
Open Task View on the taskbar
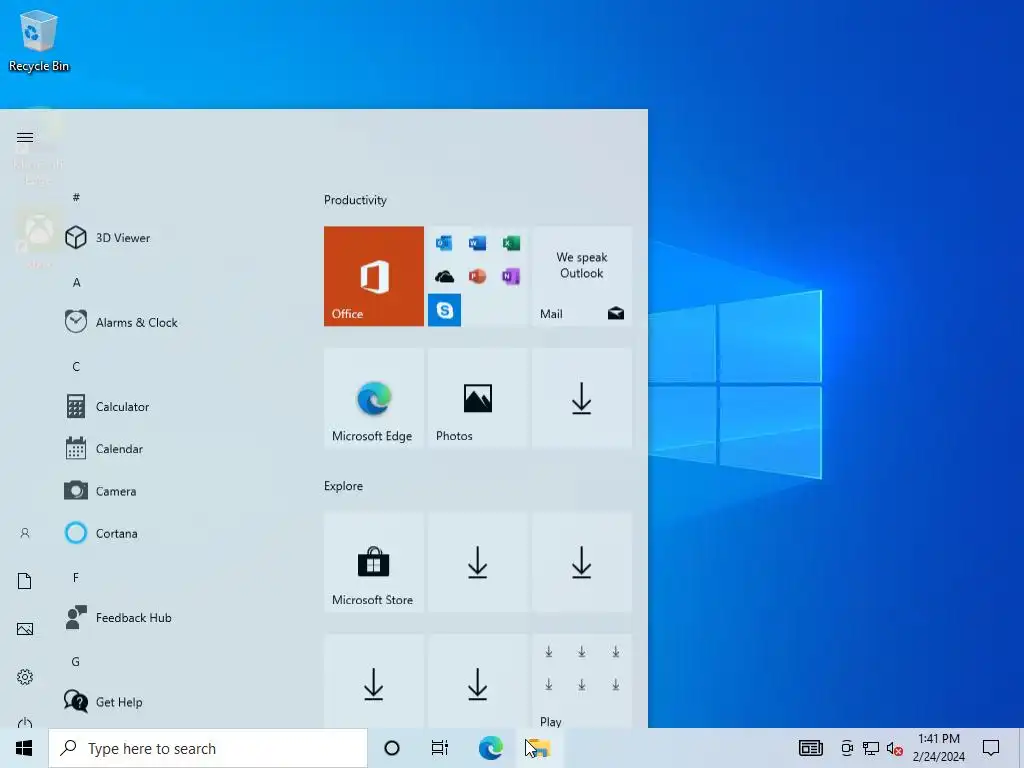click(x=440, y=748)
